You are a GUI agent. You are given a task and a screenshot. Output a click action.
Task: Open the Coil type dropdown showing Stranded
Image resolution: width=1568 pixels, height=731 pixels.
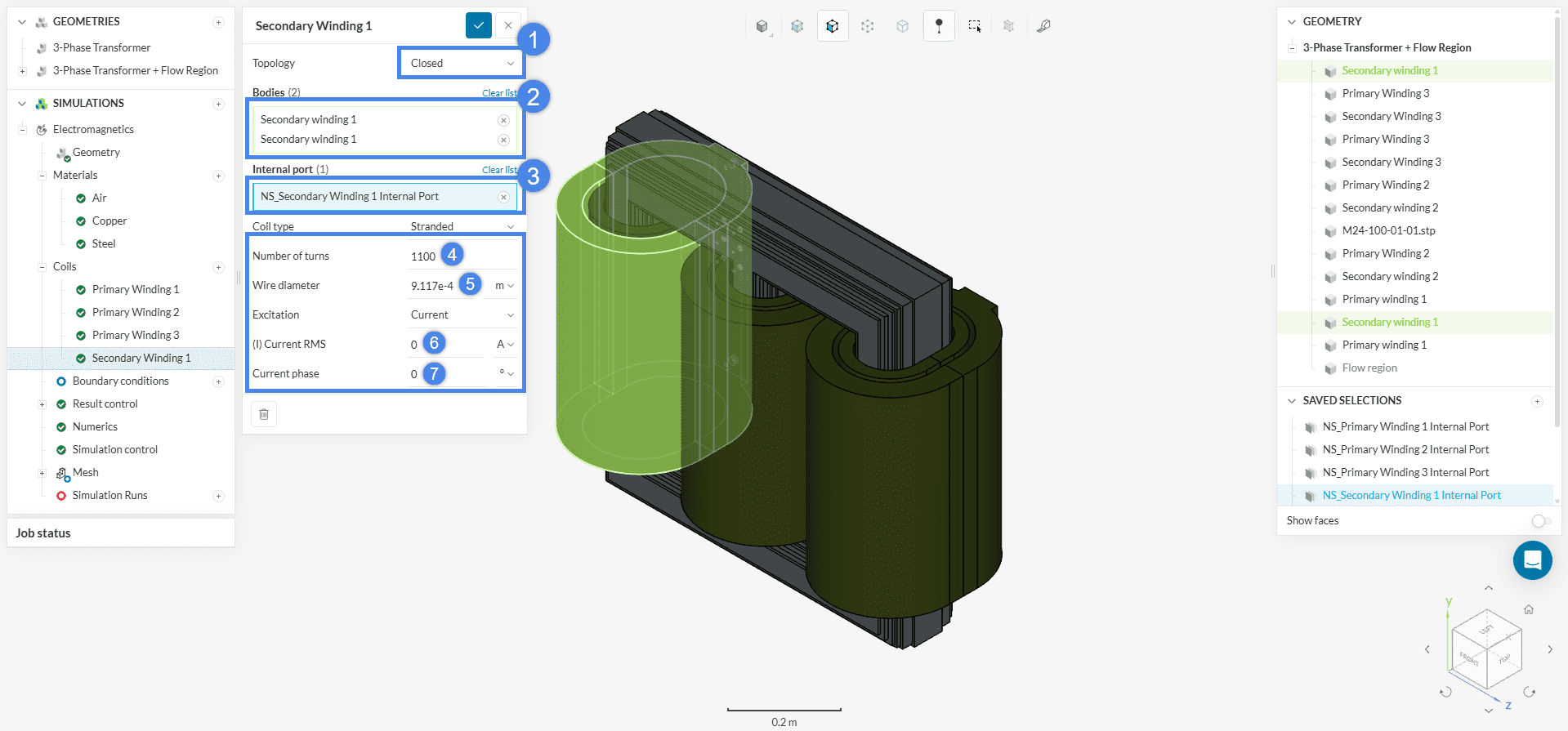click(462, 226)
